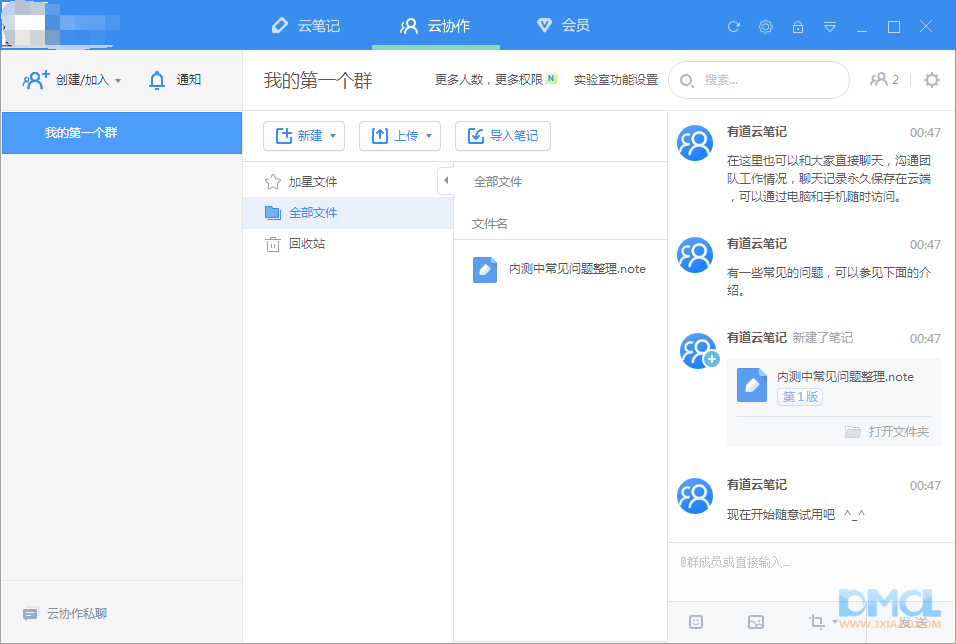Click the 加星文件 star icon

coord(273,182)
